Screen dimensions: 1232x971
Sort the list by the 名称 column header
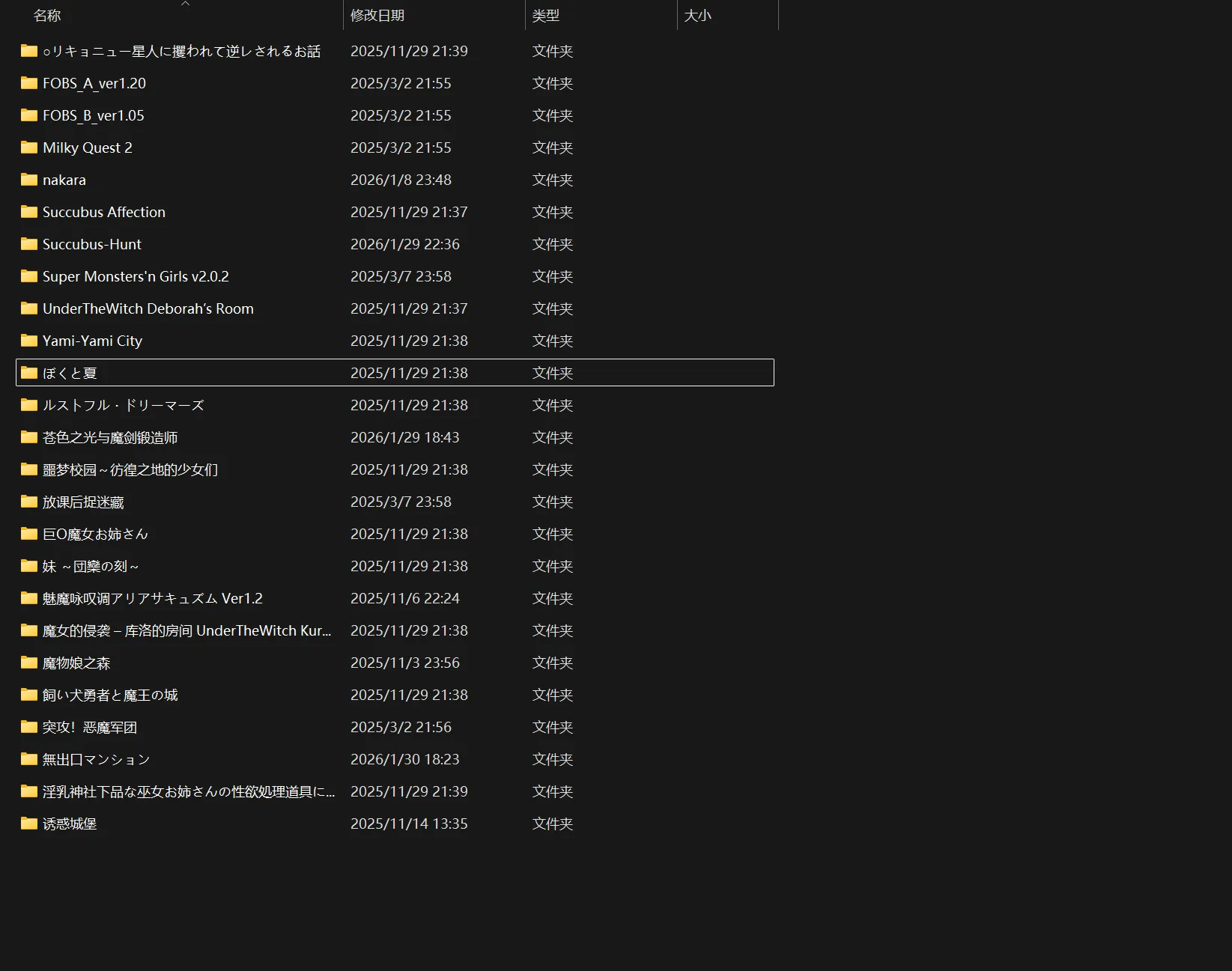[47, 16]
